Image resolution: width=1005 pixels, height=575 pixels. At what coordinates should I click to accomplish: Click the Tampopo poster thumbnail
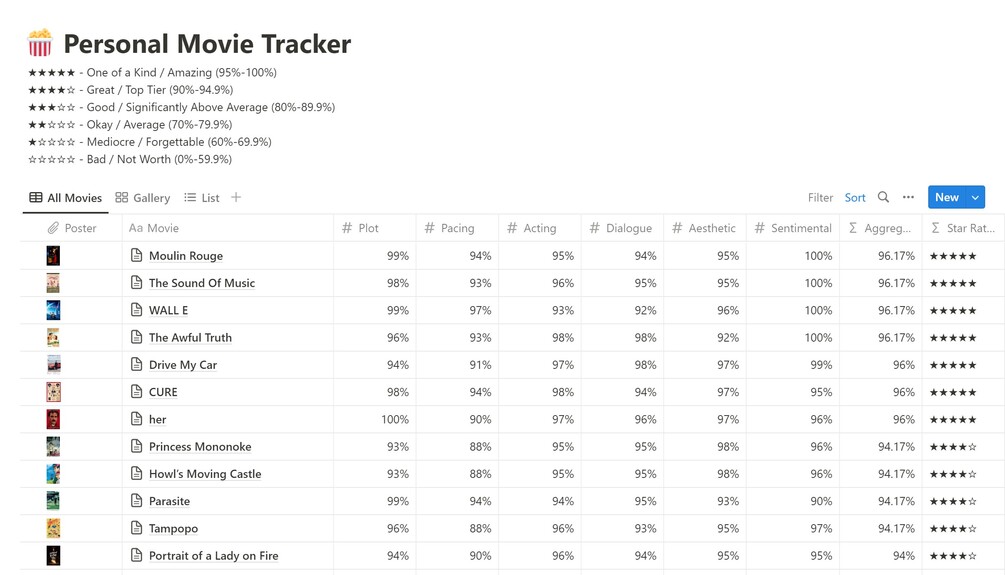tap(53, 528)
